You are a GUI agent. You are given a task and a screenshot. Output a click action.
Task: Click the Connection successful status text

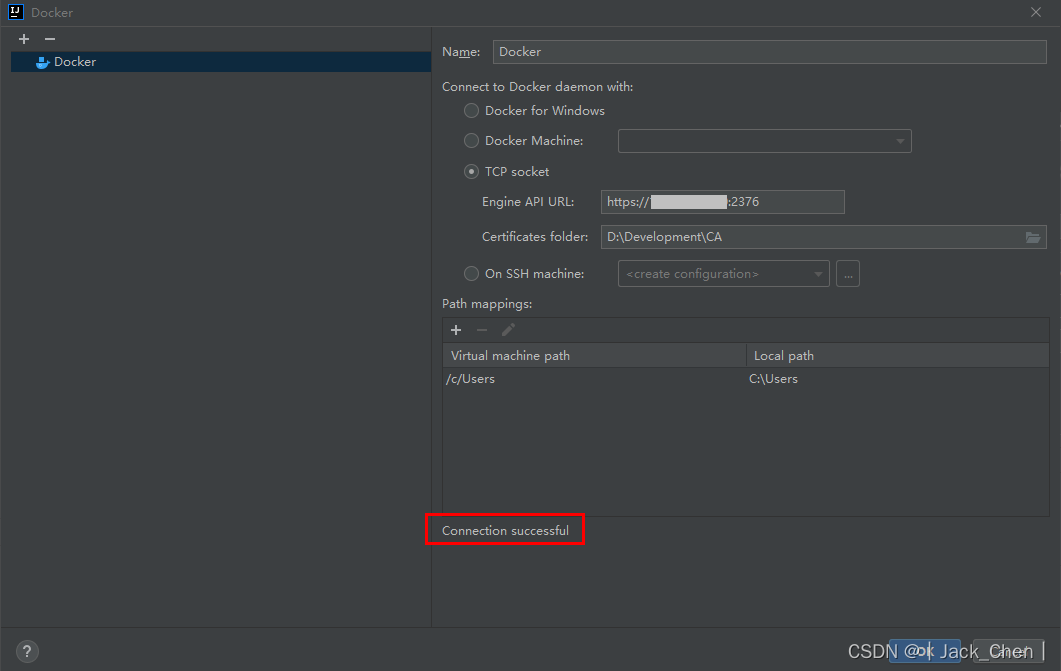point(505,530)
